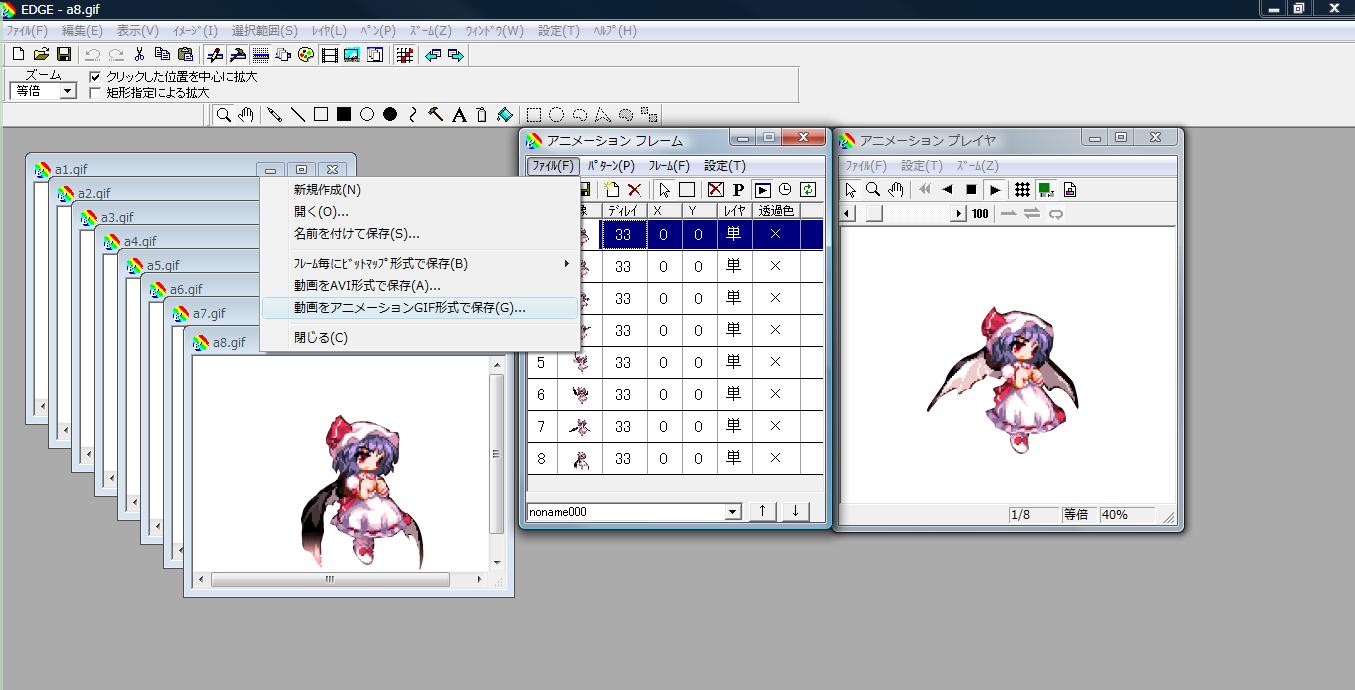Click the clock delay icon in frame window
Screen dimensions: 1355x690
[785, 190]
